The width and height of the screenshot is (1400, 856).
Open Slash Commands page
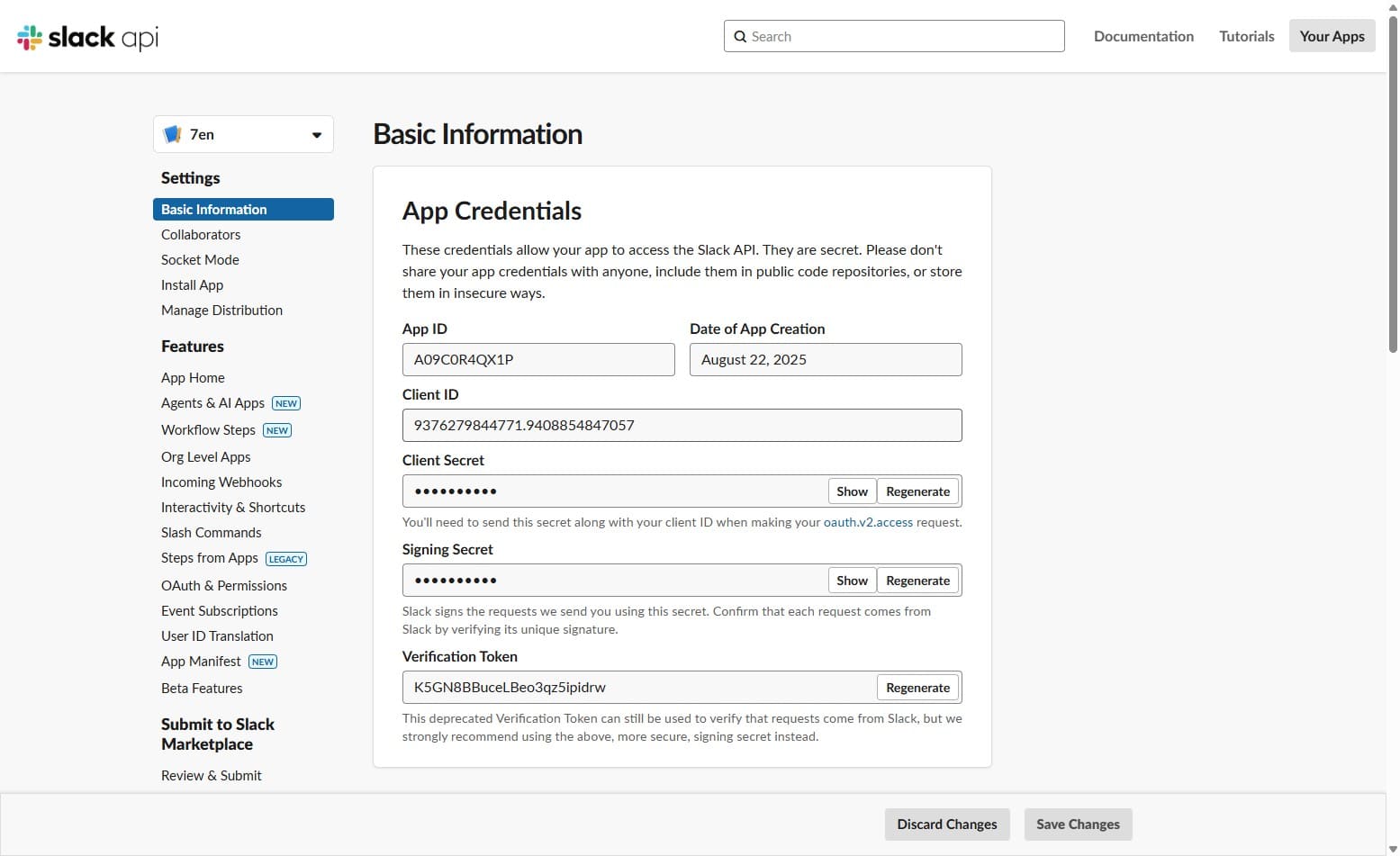211,532
